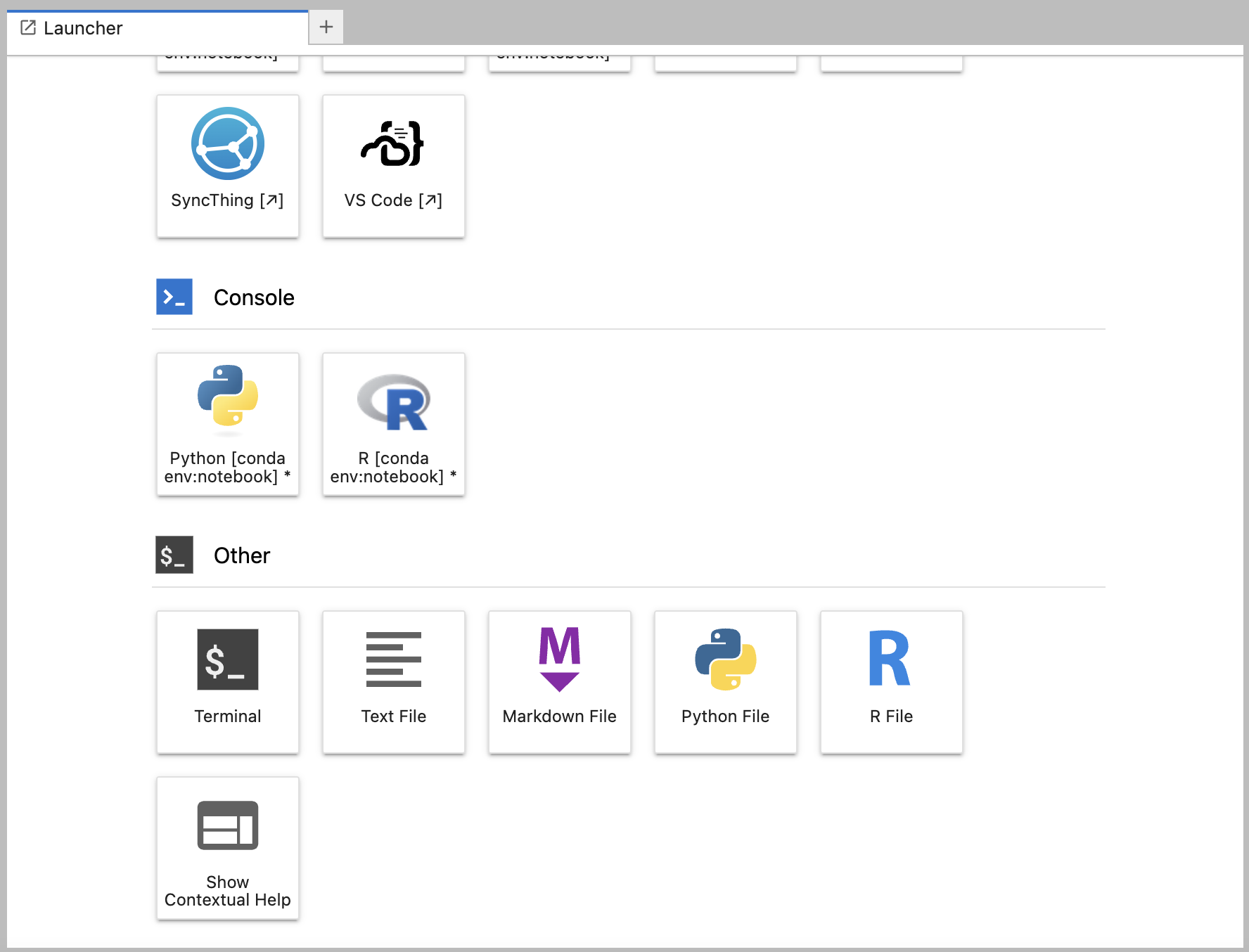This screenshot has height=952, width=1249.
Task: Click the Other section icon
Action: tap(174, 555)
